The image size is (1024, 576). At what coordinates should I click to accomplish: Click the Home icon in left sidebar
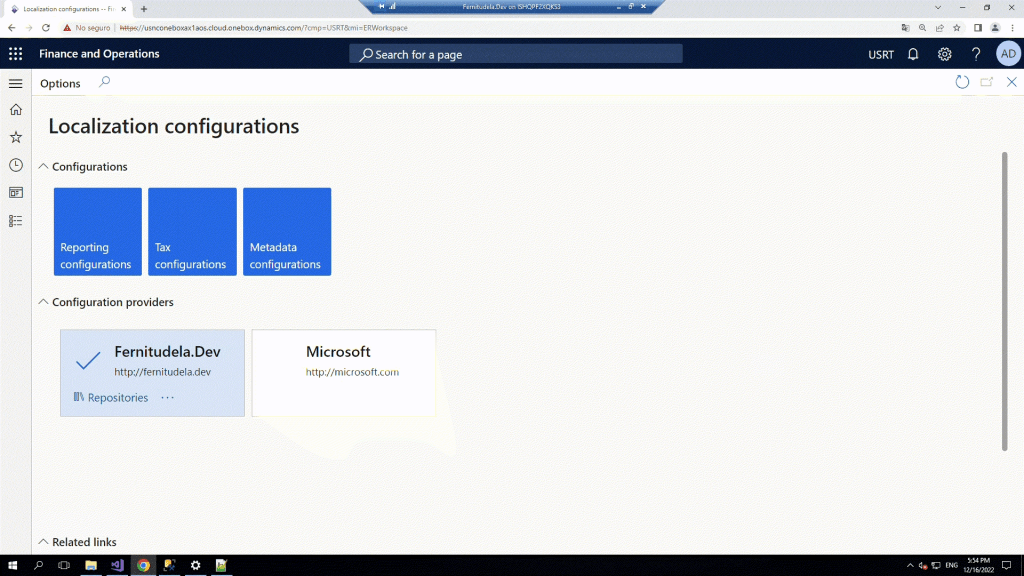coord(15,110)
